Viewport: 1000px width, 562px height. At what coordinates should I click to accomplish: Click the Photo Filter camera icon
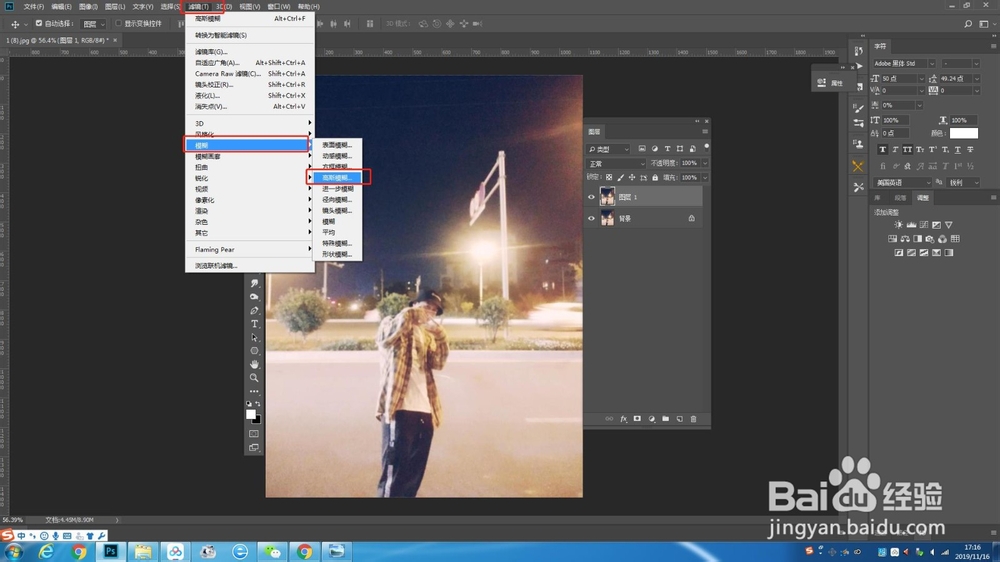click(x=930, y=239)
